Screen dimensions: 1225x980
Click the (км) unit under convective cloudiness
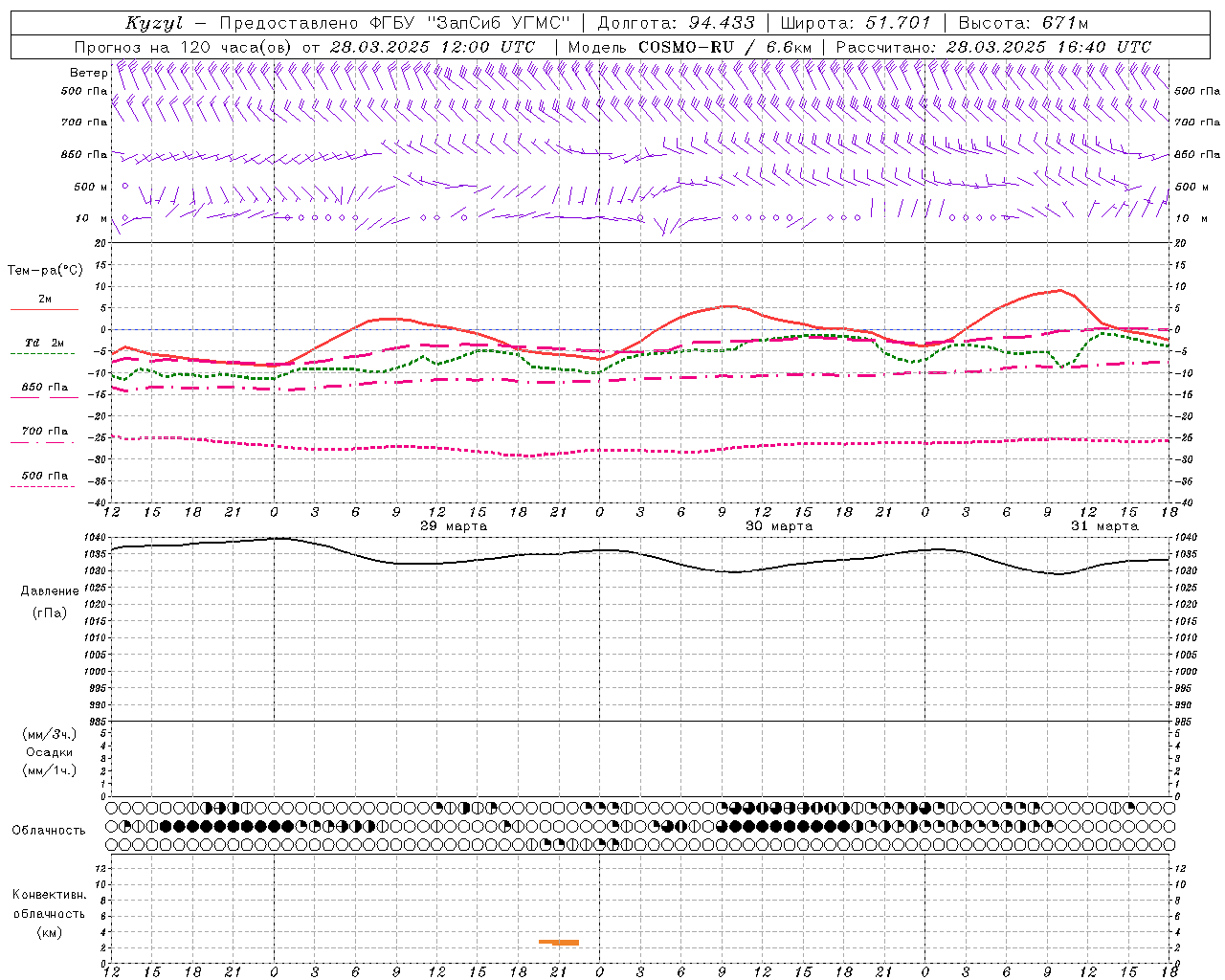49,932
